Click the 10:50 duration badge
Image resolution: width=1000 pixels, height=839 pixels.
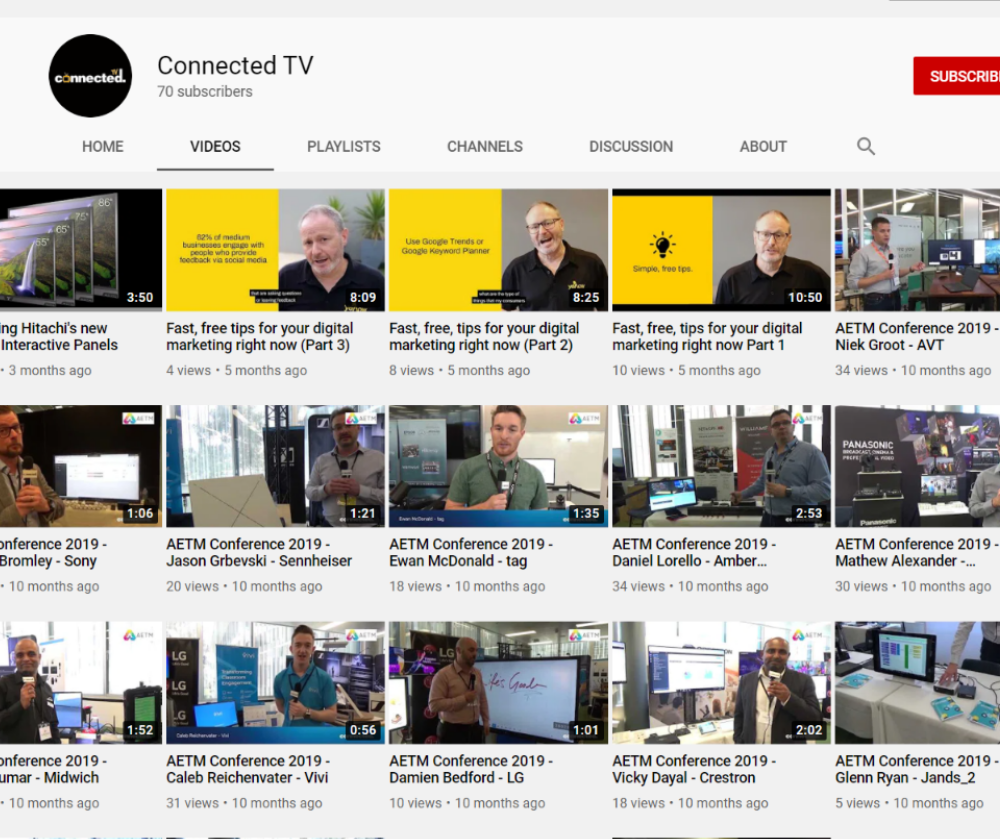pos(805,298)
